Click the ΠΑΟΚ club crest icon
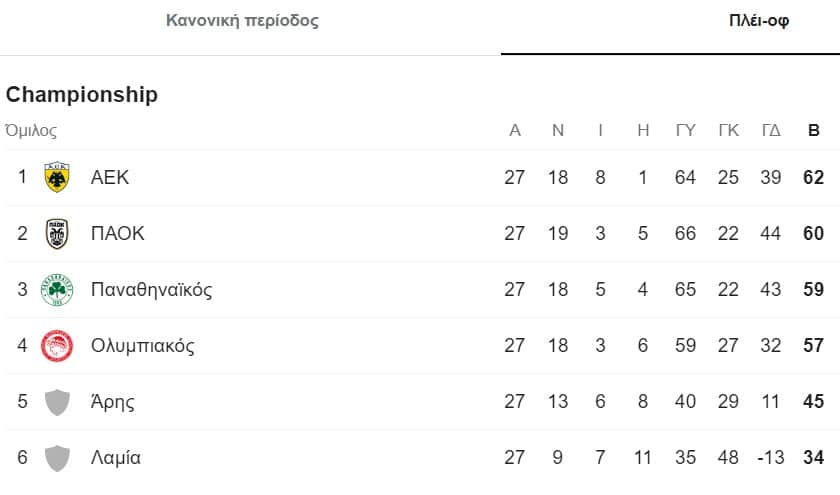The width and height of the screenshot is (840, 495). 57,234
